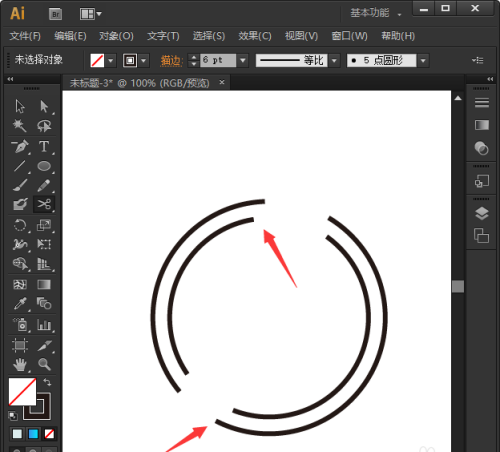
Task: Choose the Scissors tool
Action: coord(44,204)
